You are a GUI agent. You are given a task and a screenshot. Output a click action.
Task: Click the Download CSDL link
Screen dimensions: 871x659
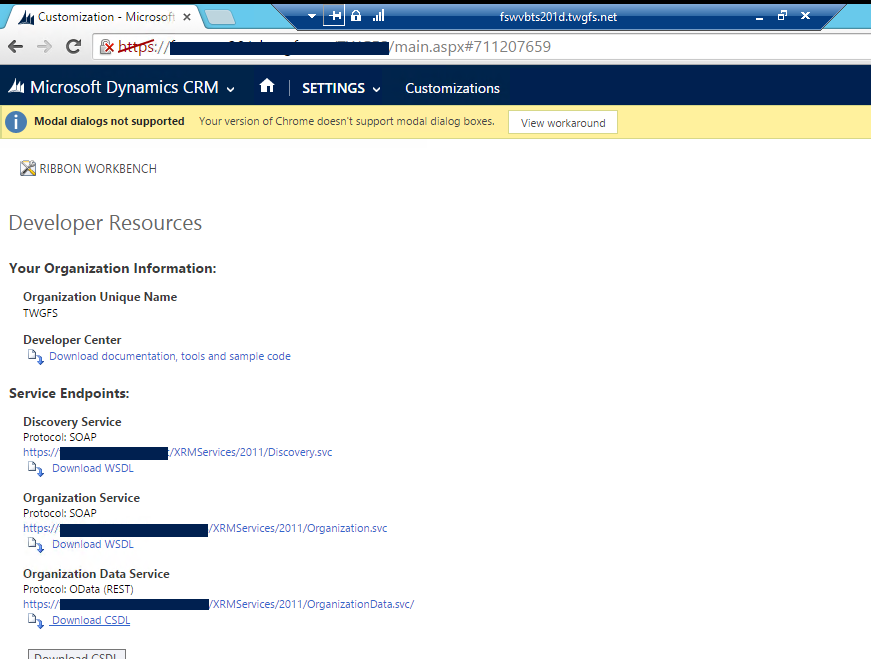(x=91, y=621)
